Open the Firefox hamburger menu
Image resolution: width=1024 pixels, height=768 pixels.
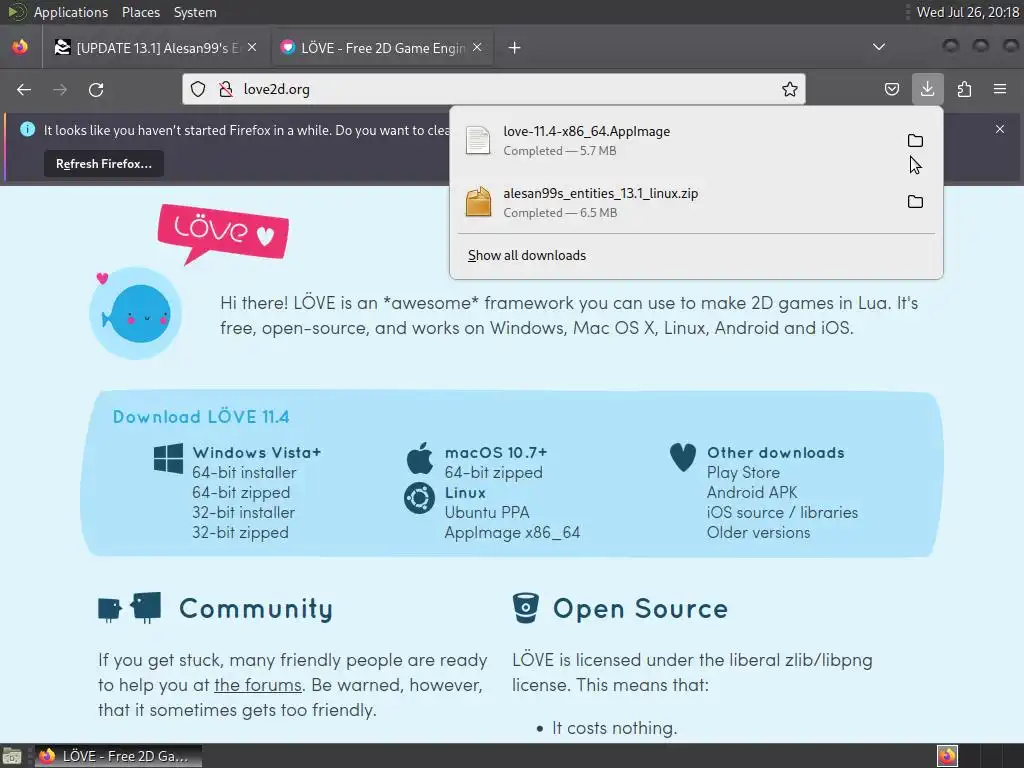click(x=1000, y=89)
